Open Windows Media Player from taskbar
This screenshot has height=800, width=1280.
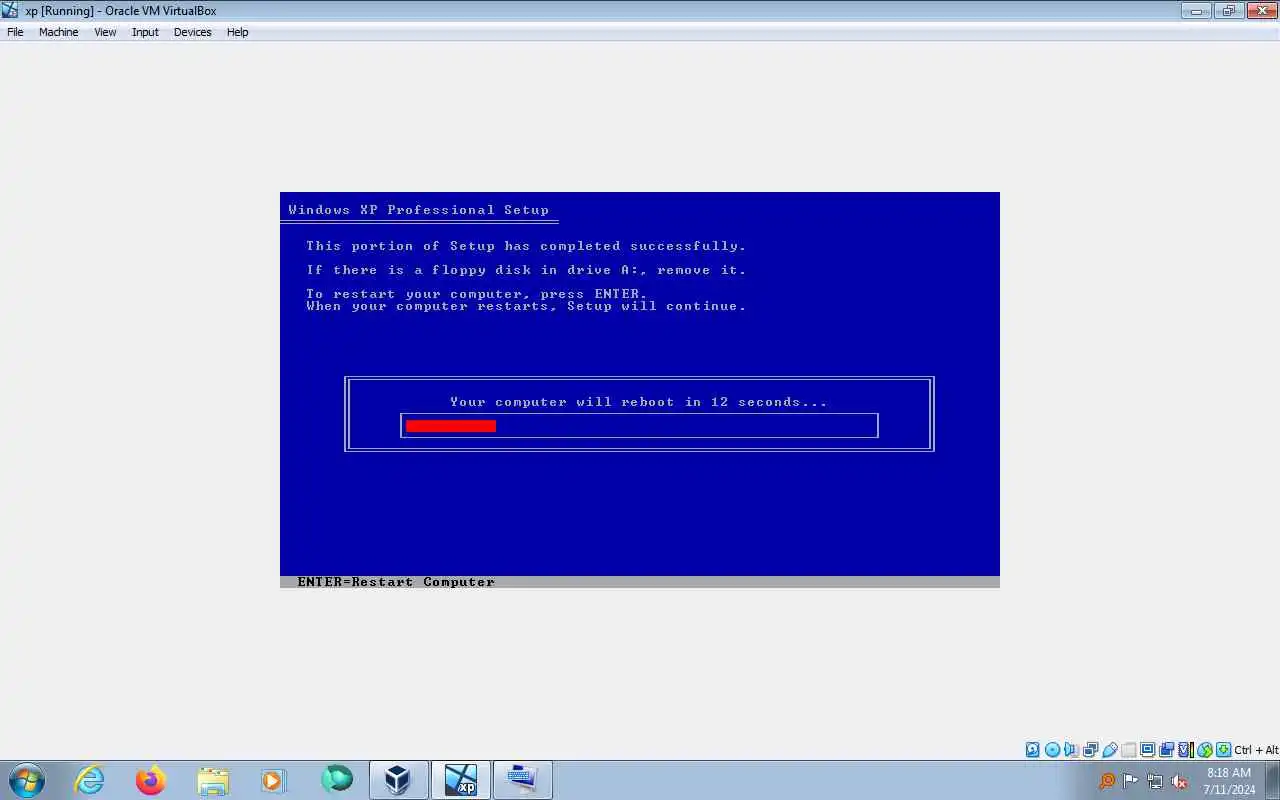point(274,780)
